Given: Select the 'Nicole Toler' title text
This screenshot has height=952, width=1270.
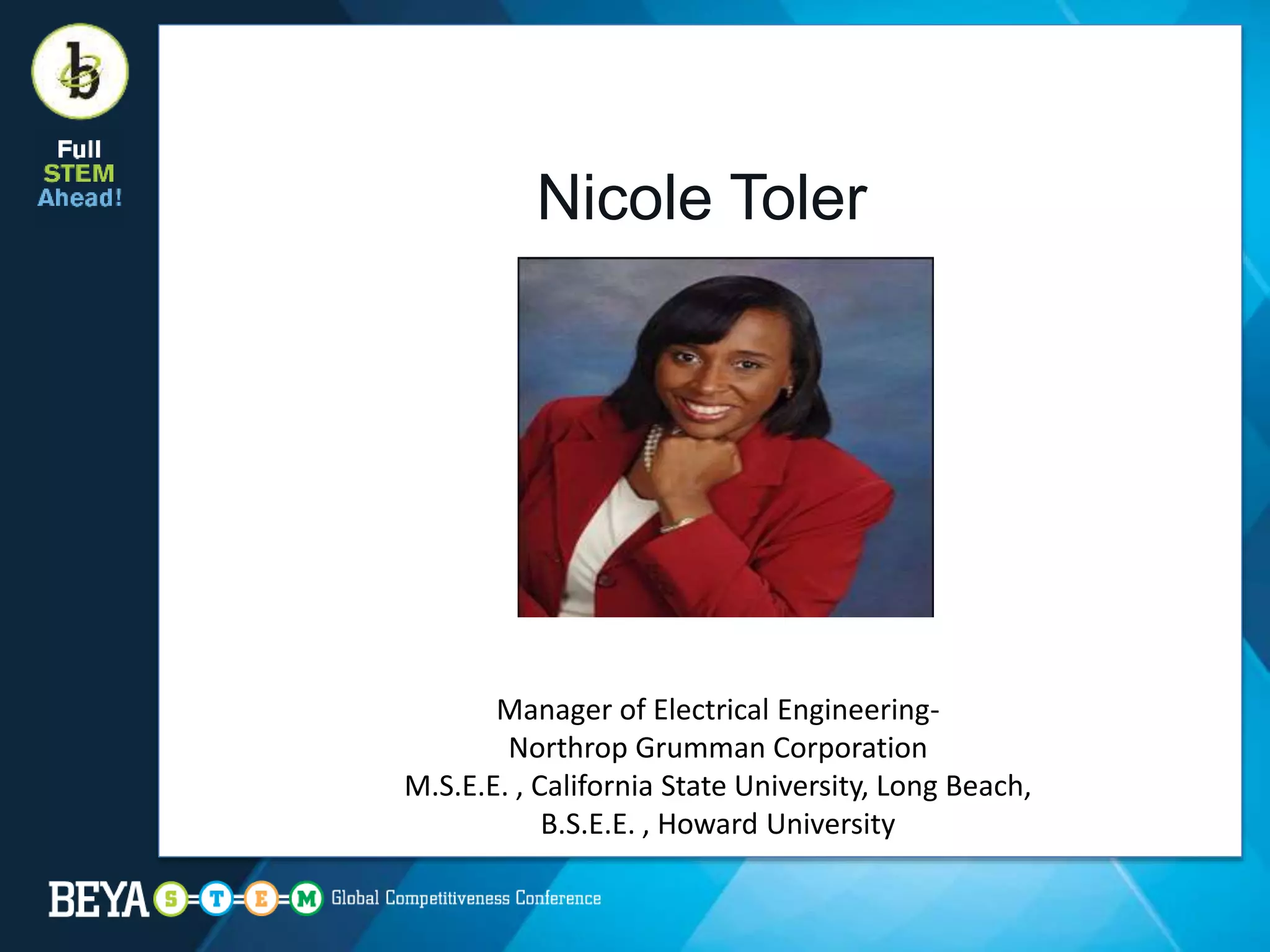Looking at the screenshot, I should point(702,198).
